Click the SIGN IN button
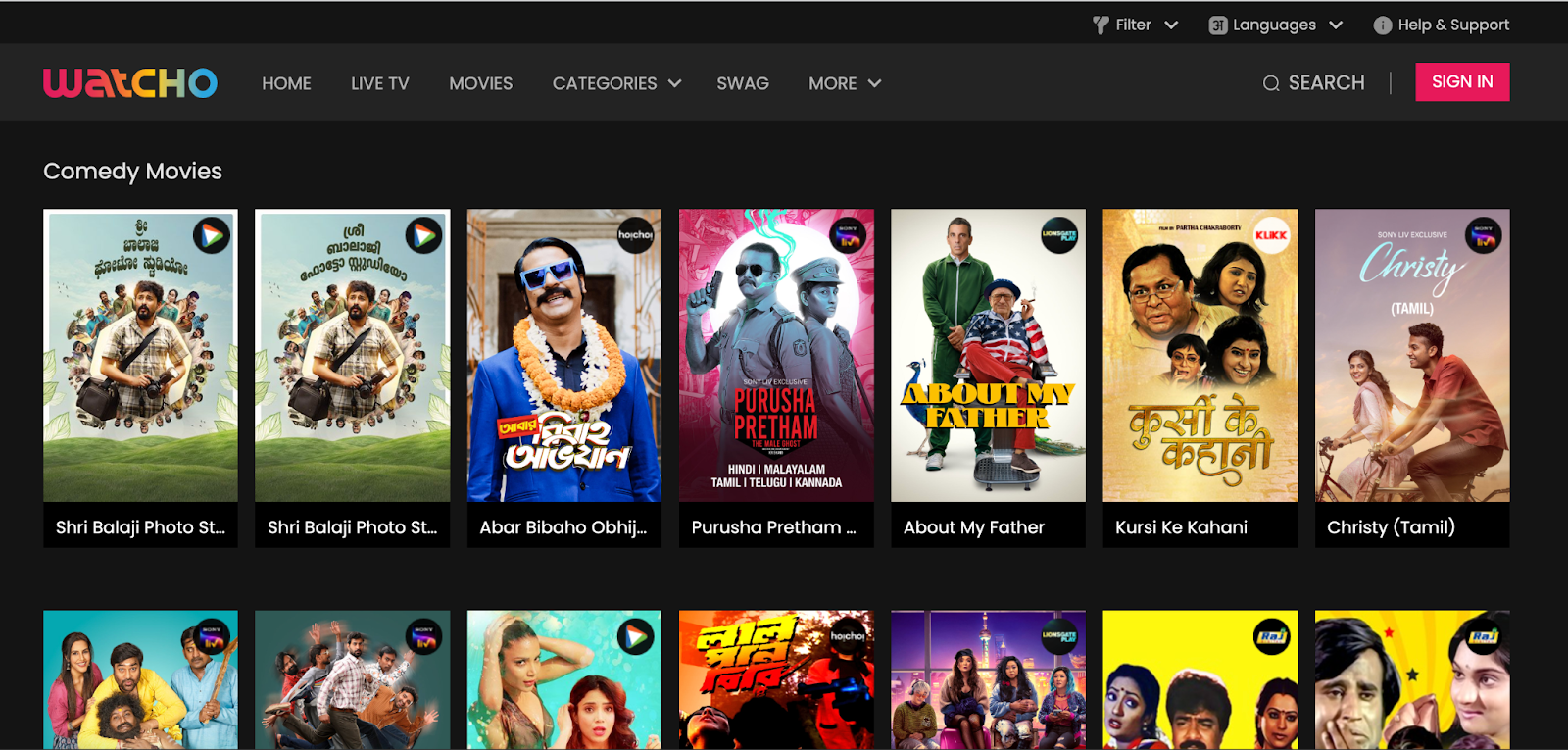The image size is (1568, 750). pyautogui.click(x=1462, y=82)
